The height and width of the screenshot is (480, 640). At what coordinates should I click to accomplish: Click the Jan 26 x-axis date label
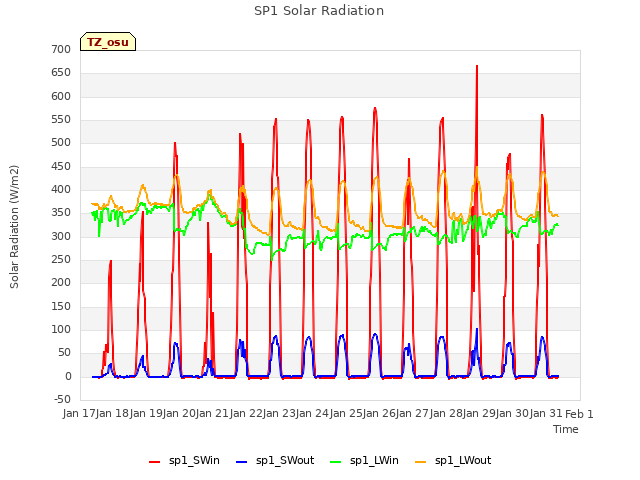[x=380, y=414]
